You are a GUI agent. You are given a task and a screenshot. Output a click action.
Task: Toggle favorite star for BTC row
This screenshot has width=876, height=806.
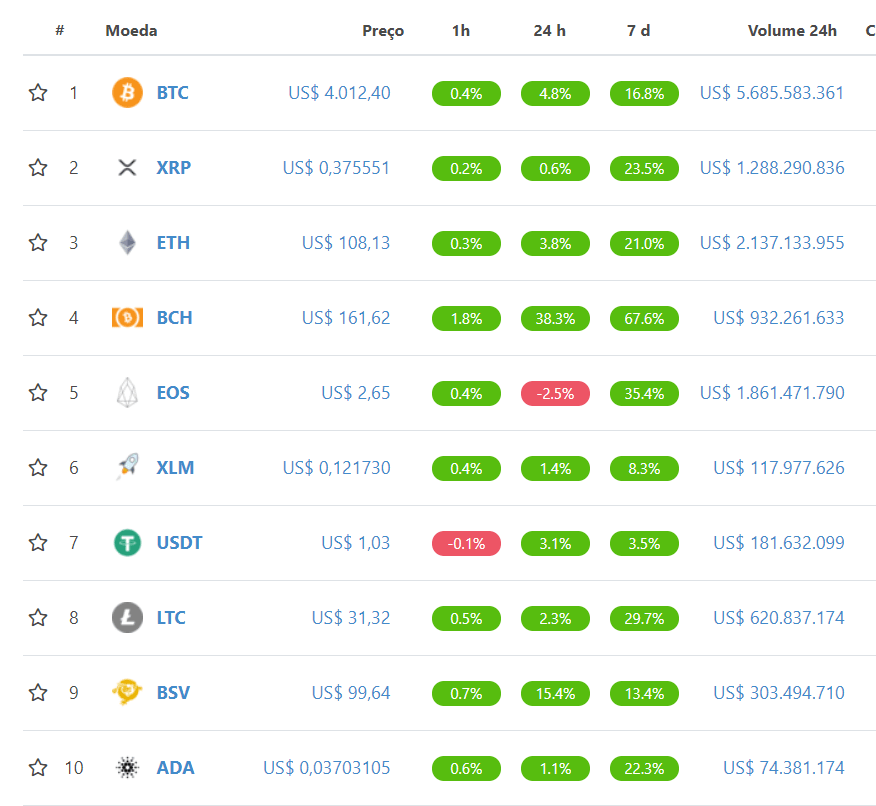coord(38,93)
